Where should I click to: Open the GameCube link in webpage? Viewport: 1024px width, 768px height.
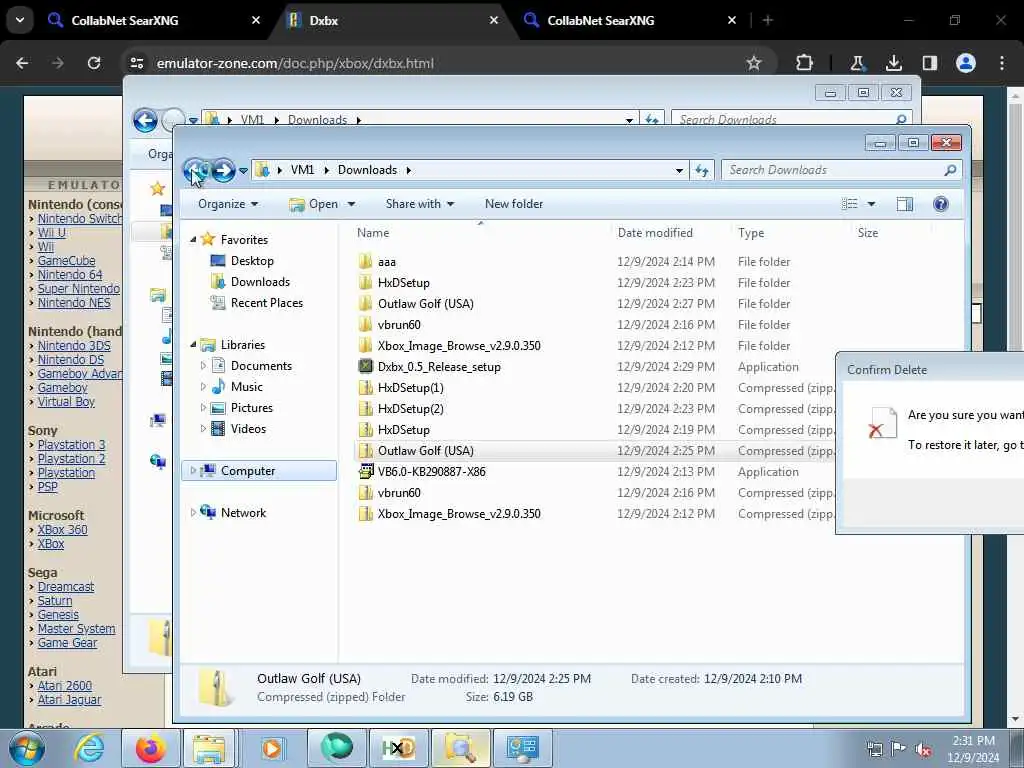click(x=67, y=261)
